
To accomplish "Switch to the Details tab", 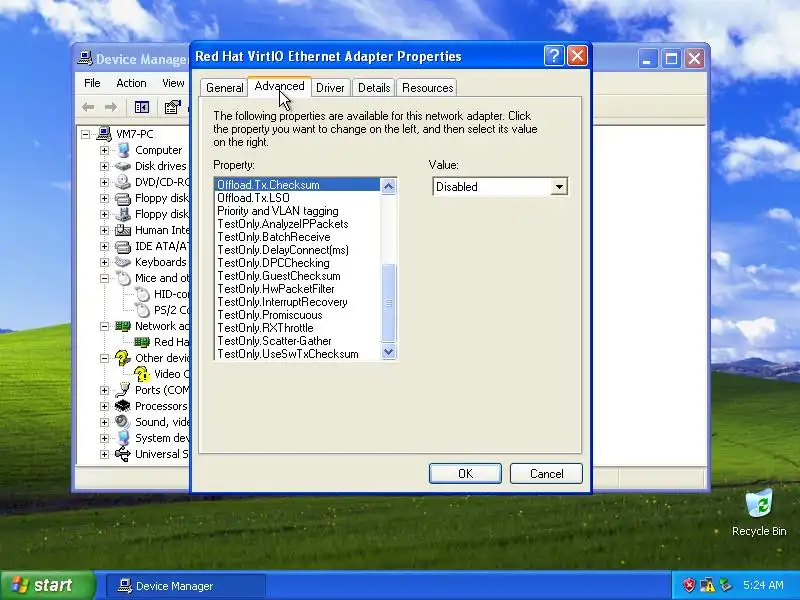I will click(374, 88).
